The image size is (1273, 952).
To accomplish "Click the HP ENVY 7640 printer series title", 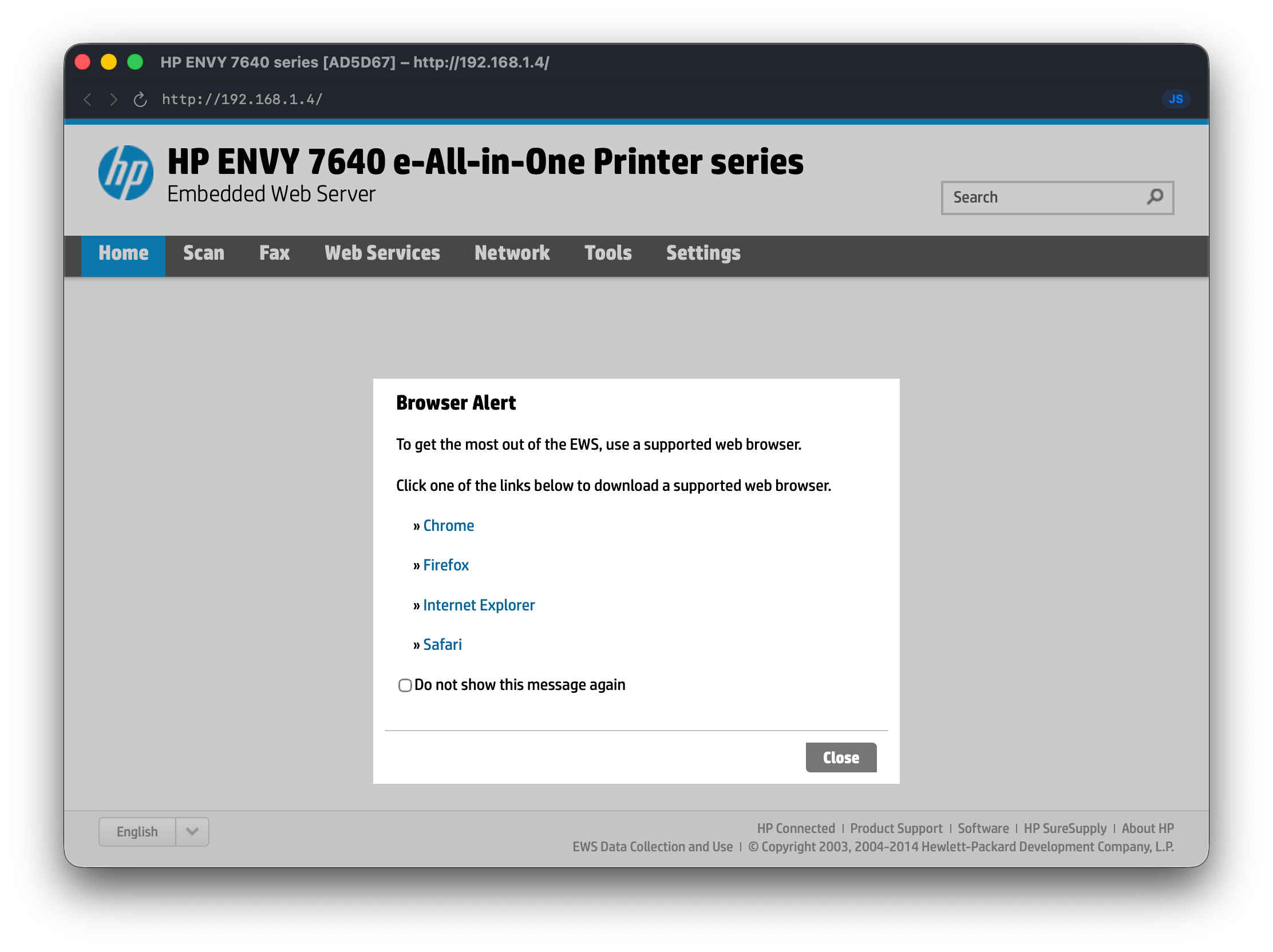I will 485,162.
